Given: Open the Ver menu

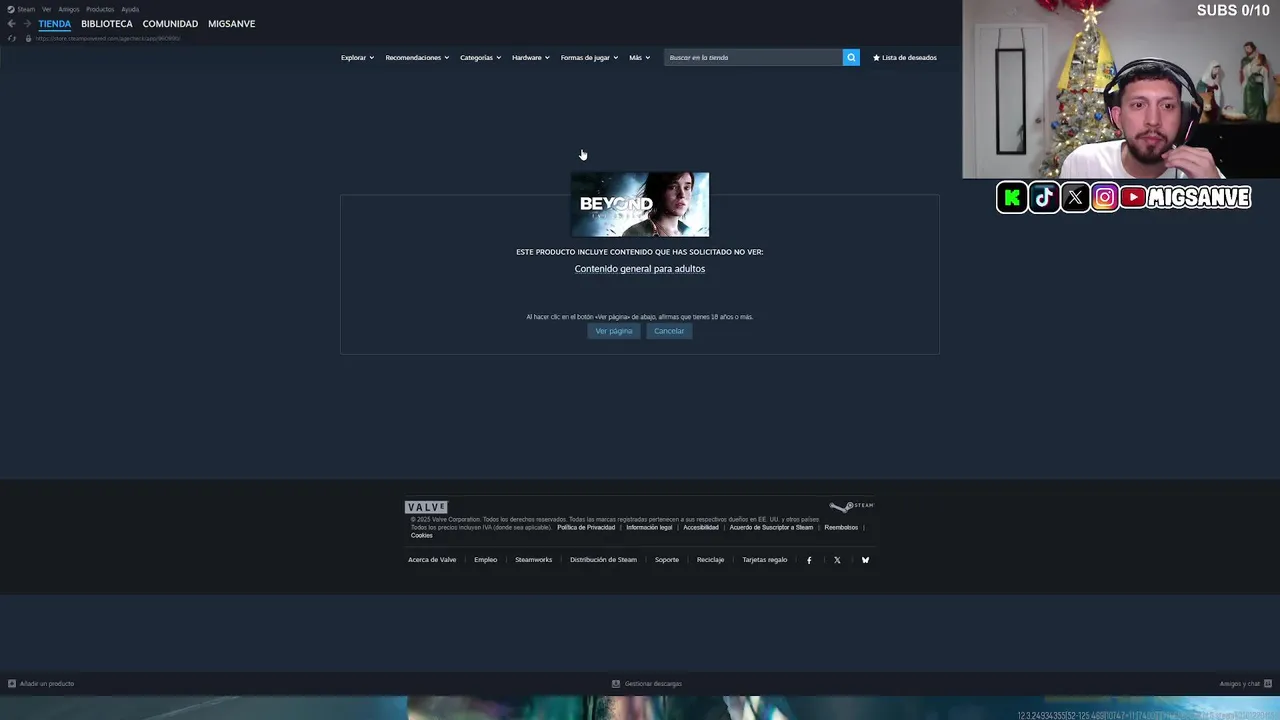Looking at the screenshot, I should [x=46, y=9].
